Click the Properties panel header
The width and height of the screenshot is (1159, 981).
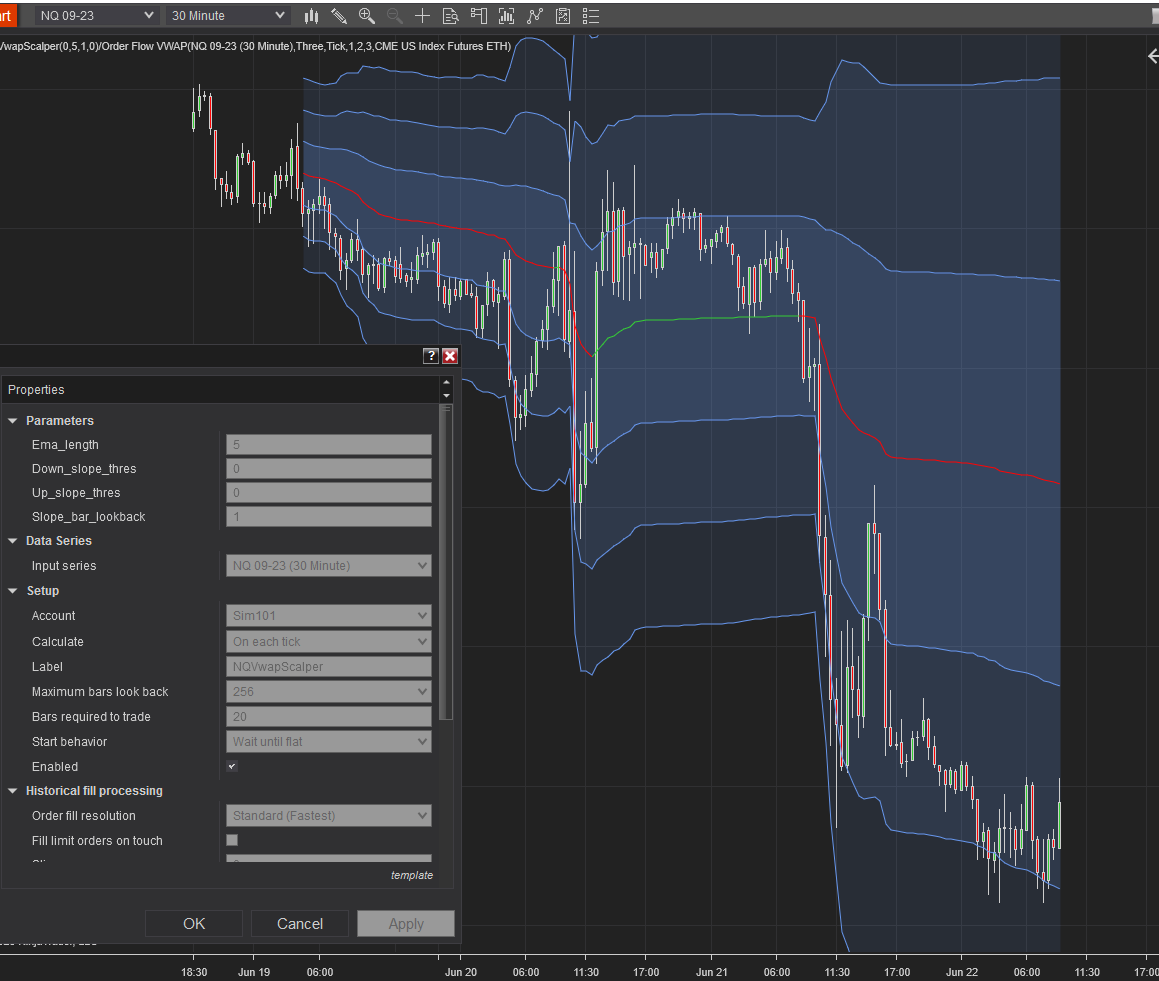pyautogui.click(x=222, y=390)
